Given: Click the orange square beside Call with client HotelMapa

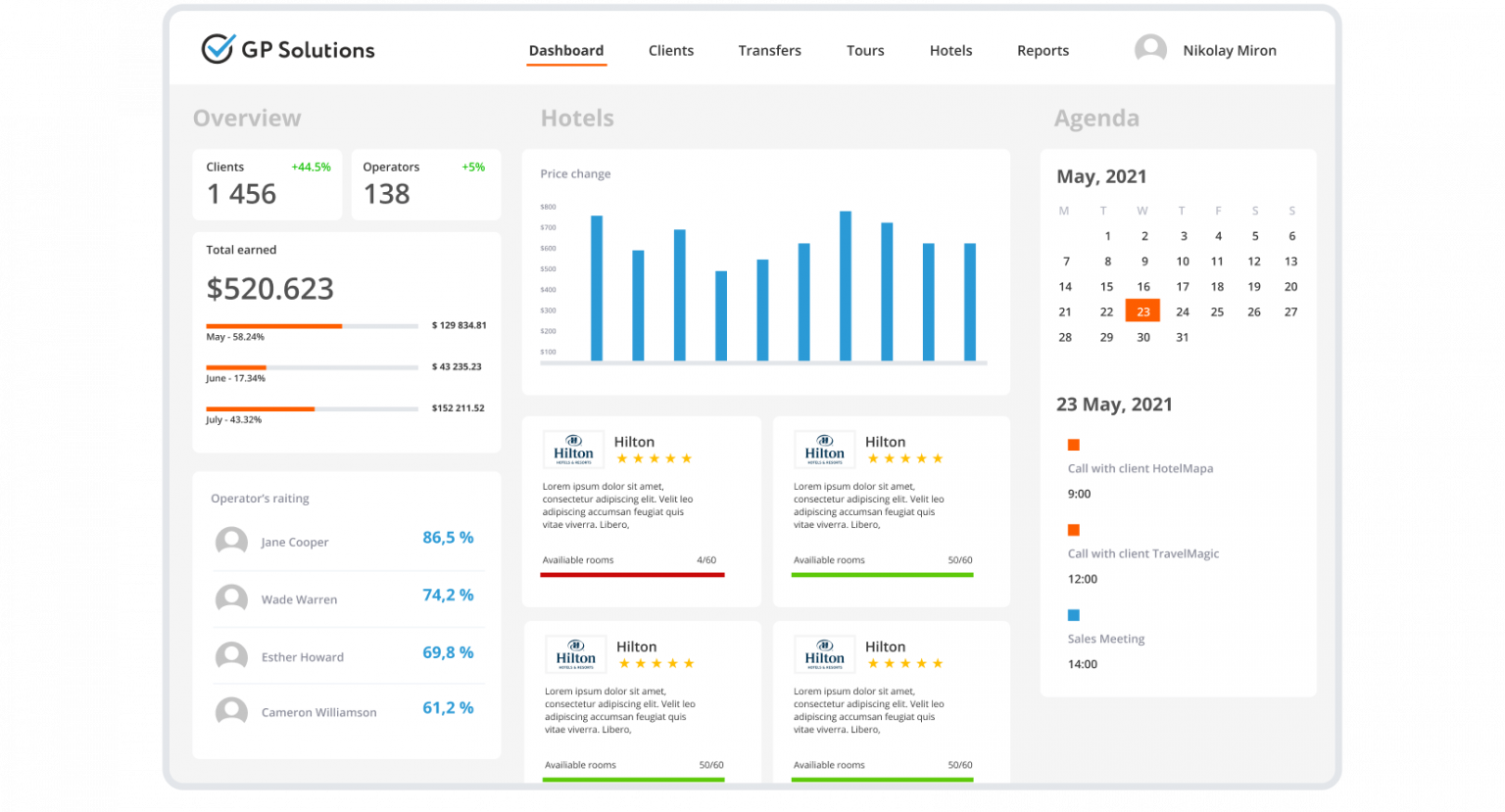Looking at the screenshot, I should click(1074, 444).
